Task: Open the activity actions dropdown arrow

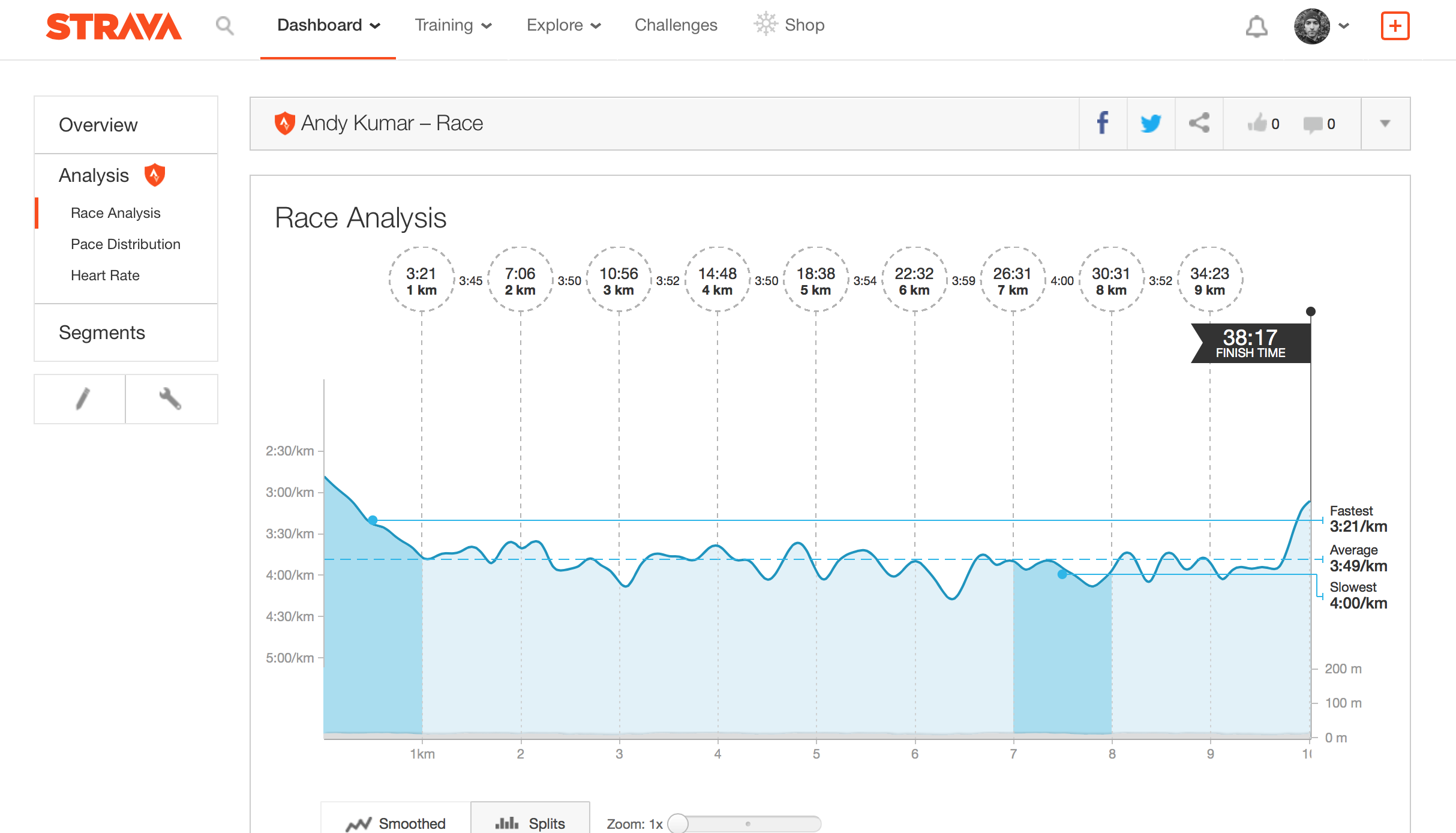Action: (1385, 124)
